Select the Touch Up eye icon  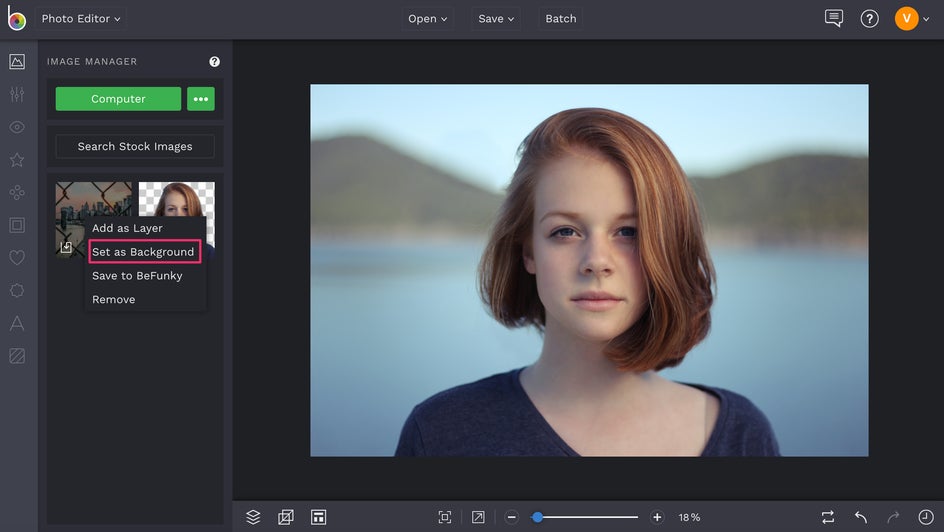pos(17,127)
